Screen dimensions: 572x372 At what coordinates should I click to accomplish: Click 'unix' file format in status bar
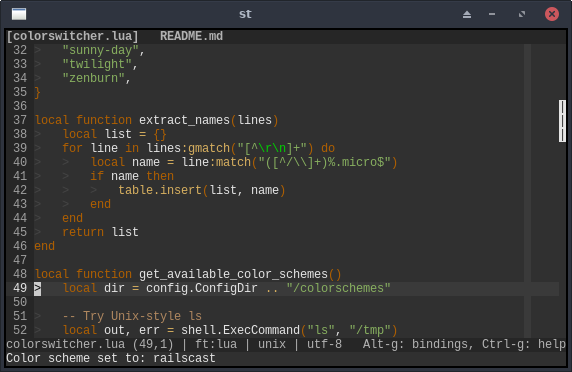(272, 344)
